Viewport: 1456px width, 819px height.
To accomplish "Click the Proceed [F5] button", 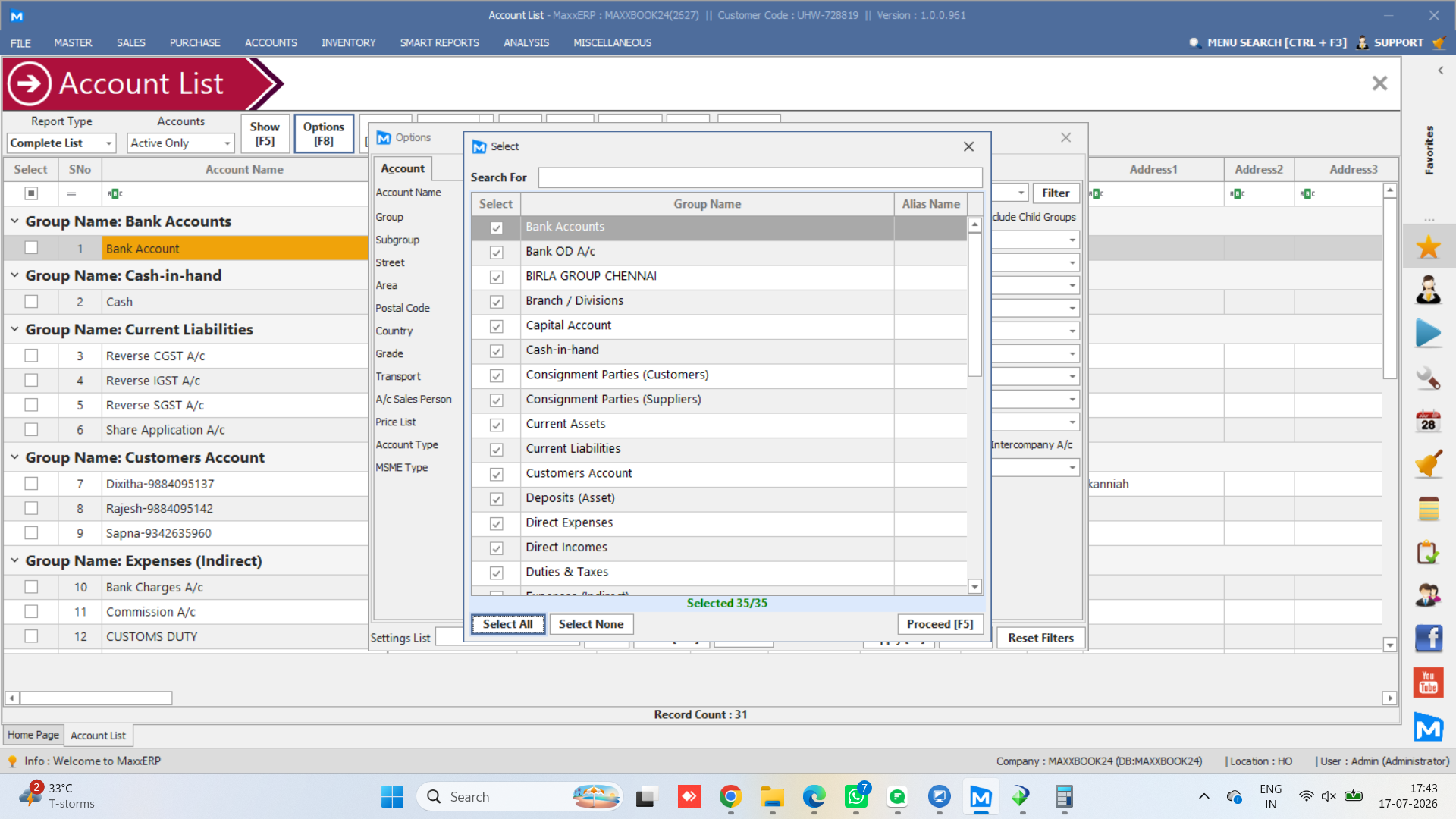I will click(940, 624).
